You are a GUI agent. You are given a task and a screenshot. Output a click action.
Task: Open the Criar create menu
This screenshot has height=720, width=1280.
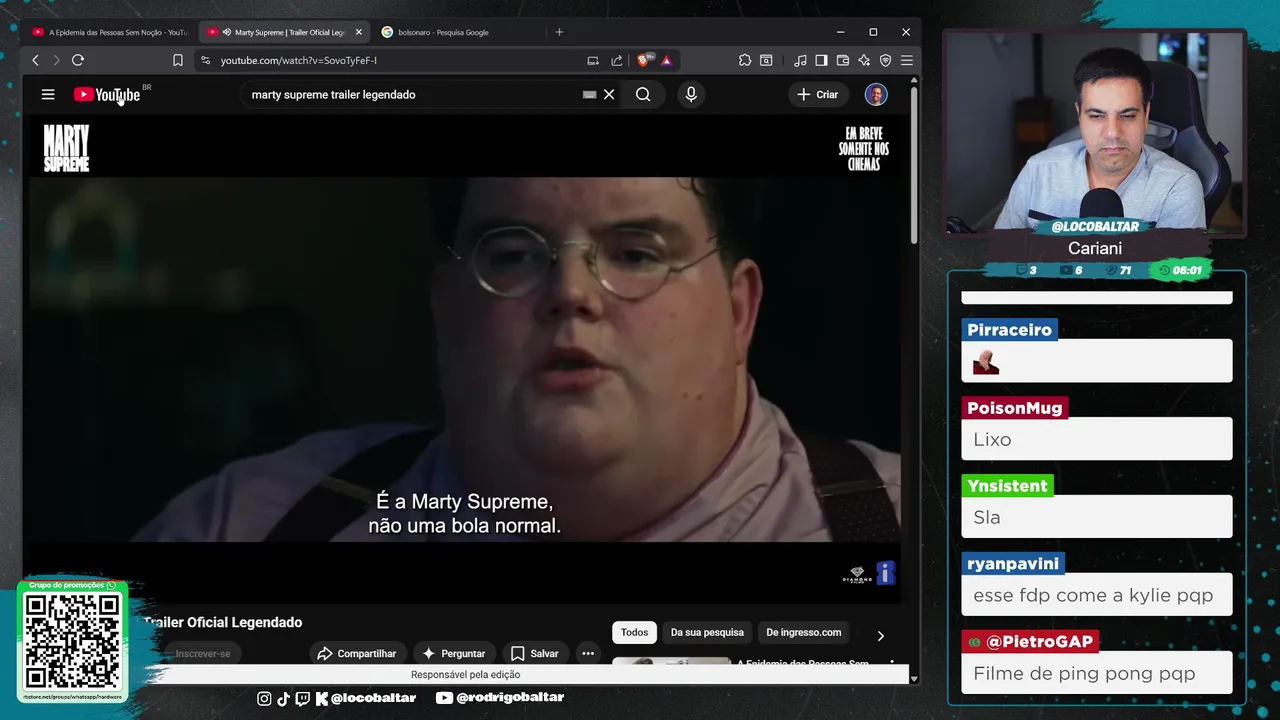(x=818, y=94)
